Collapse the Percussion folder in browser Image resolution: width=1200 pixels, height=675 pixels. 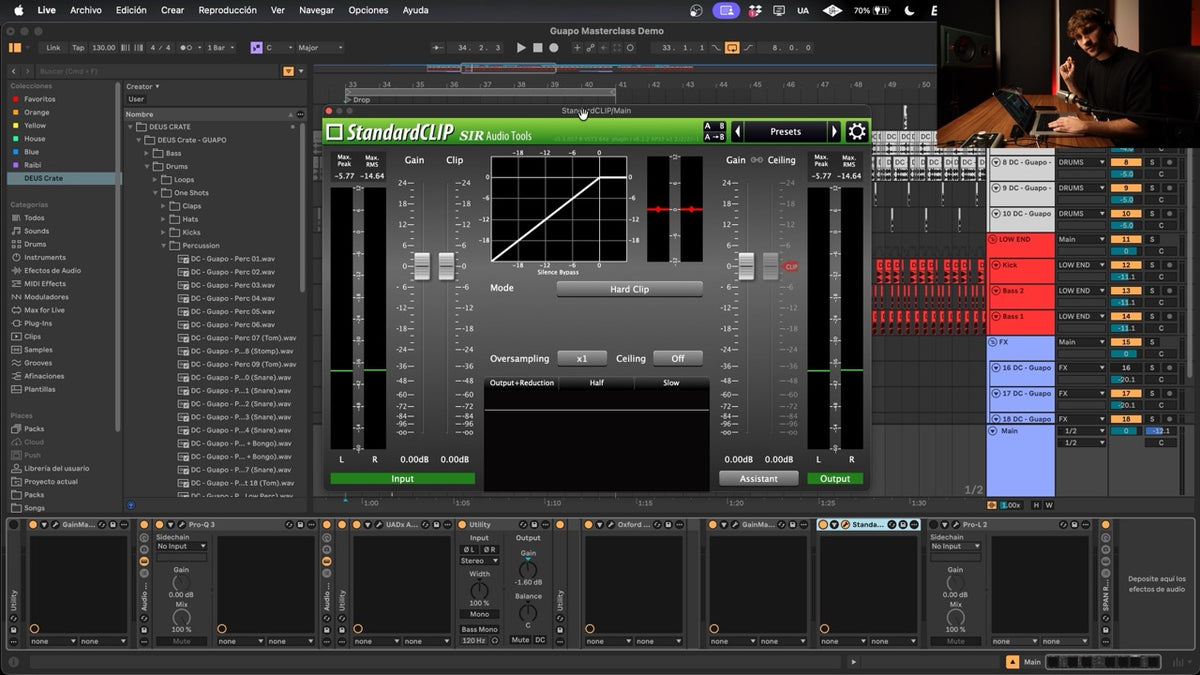[165, 245]
